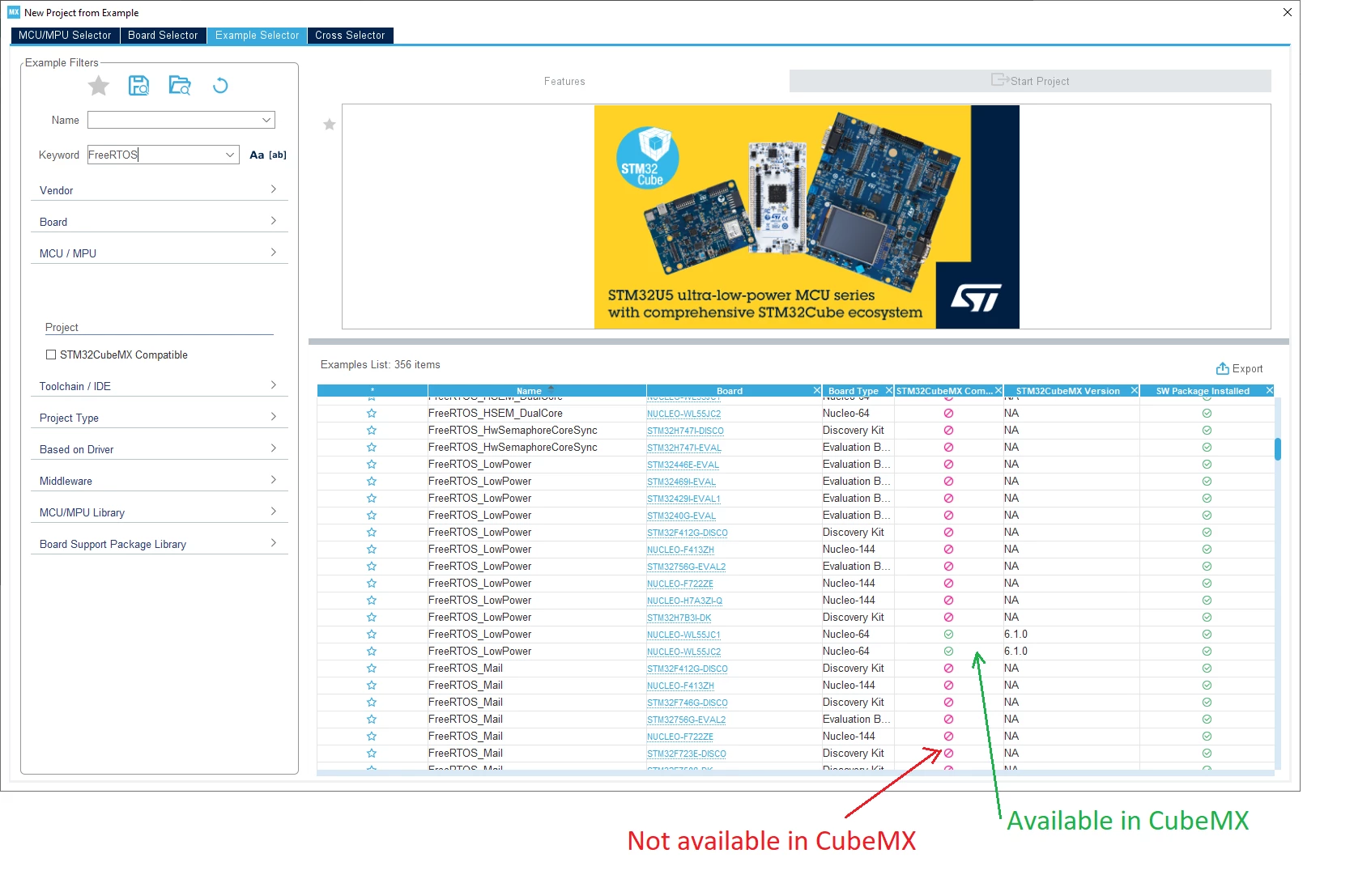Open the NUCLEO-WL55JC2 board link for FreeRTOS_HSEM_DualCore
This screenshot has height=896, width=1371.
[x=683, y=414]
